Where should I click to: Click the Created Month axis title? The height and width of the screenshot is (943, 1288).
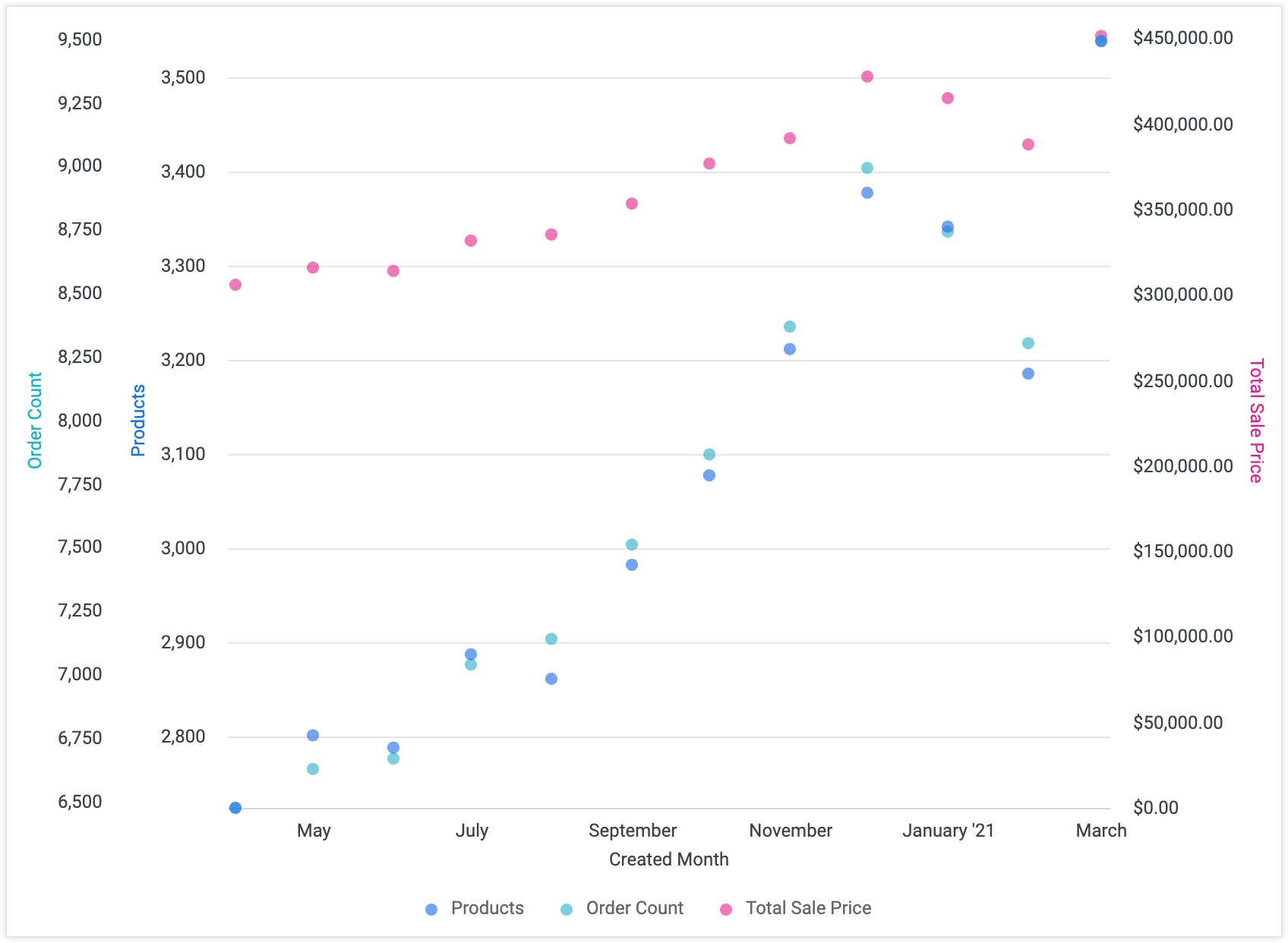pyautogui.click(x=668, y=859)
